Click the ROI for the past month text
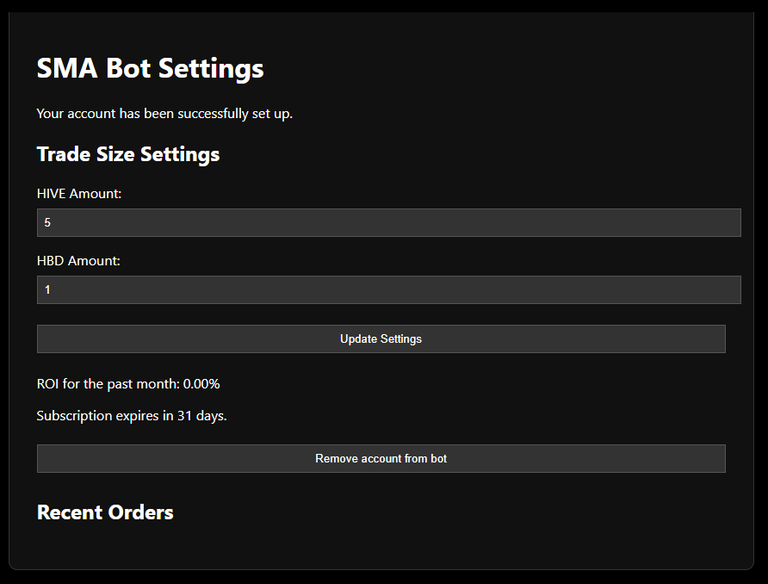Screen dimensions: 768x584 (128, 384)
